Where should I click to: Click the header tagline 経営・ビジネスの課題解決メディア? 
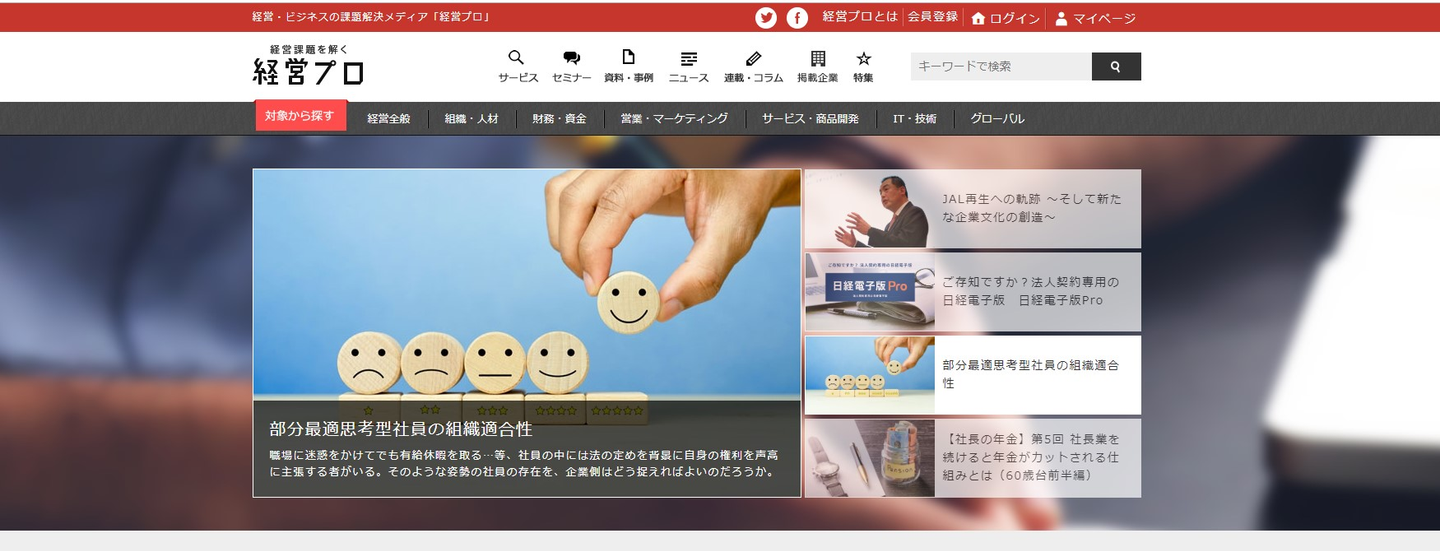click(x=371, y=17)
